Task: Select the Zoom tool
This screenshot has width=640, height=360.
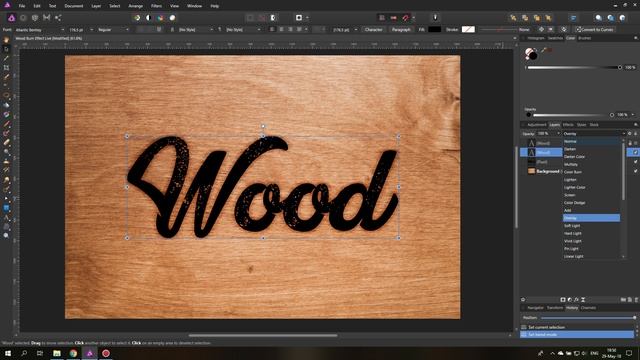Action: pos(6,236)
